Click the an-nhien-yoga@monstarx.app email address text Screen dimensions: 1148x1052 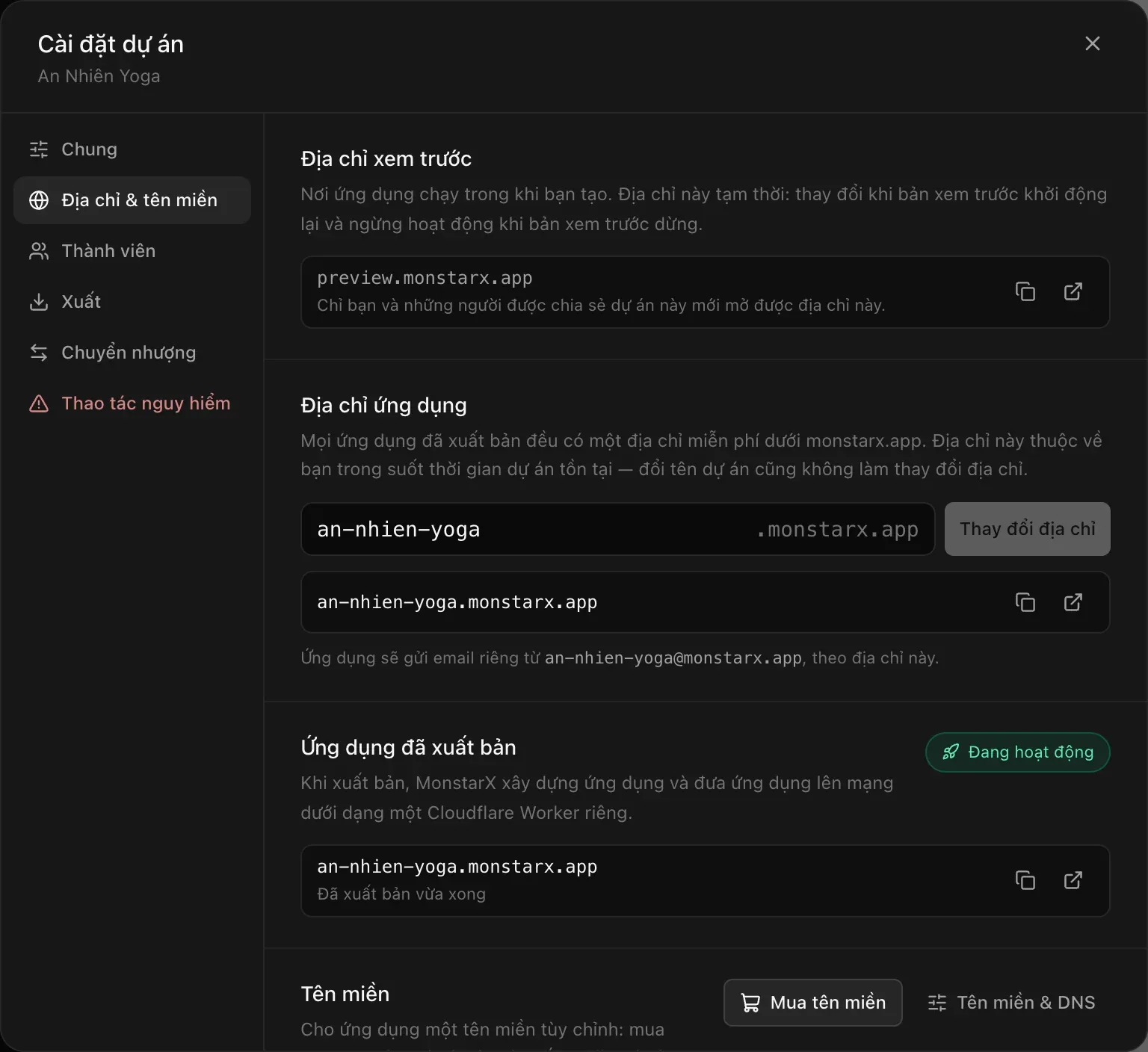(x=673, y=658)
